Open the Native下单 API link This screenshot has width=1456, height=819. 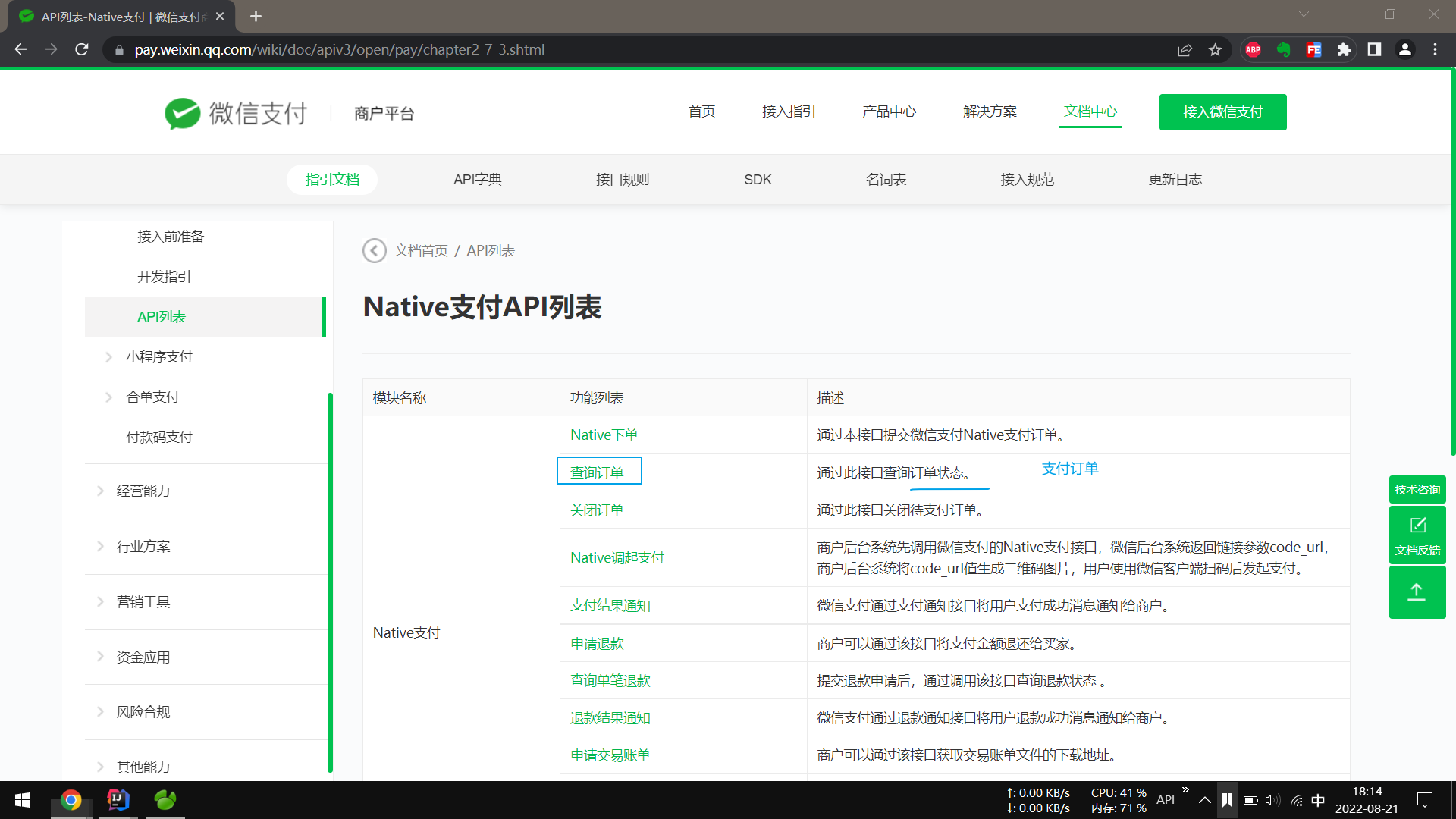[x=604, y=435]
